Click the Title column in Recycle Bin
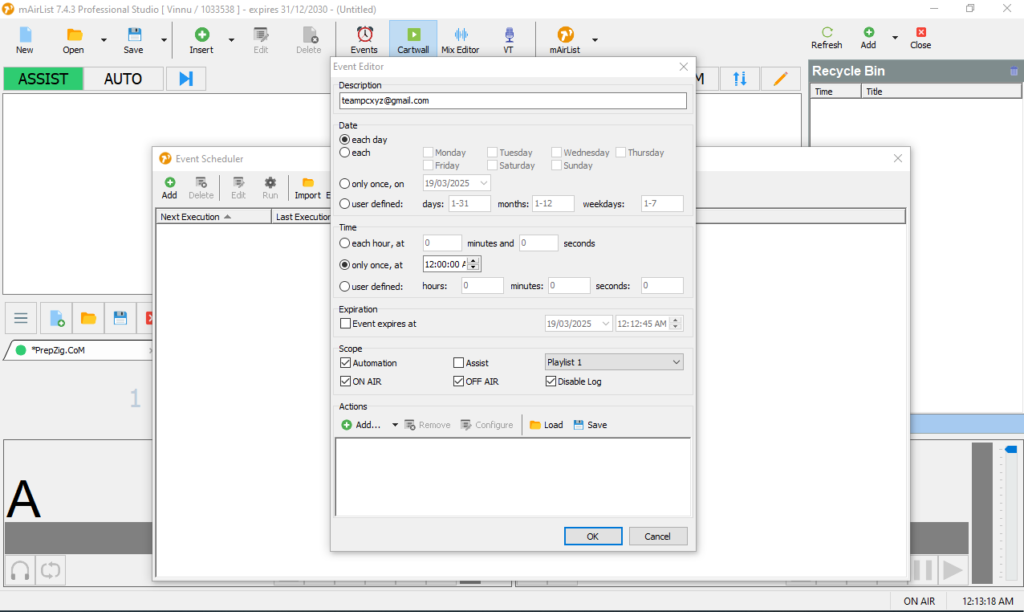 point(941,91)
